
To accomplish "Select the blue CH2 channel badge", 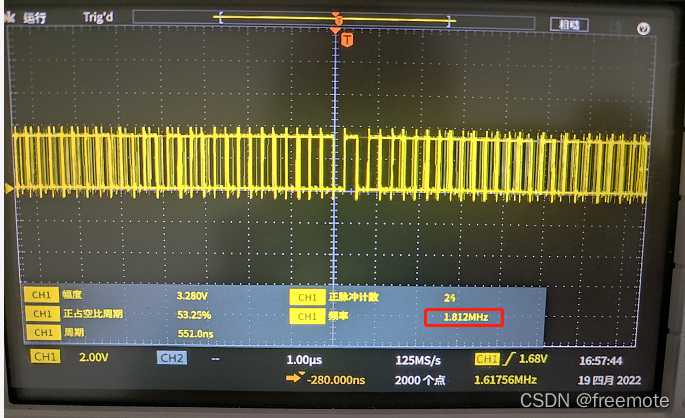I will click(172, 358).
